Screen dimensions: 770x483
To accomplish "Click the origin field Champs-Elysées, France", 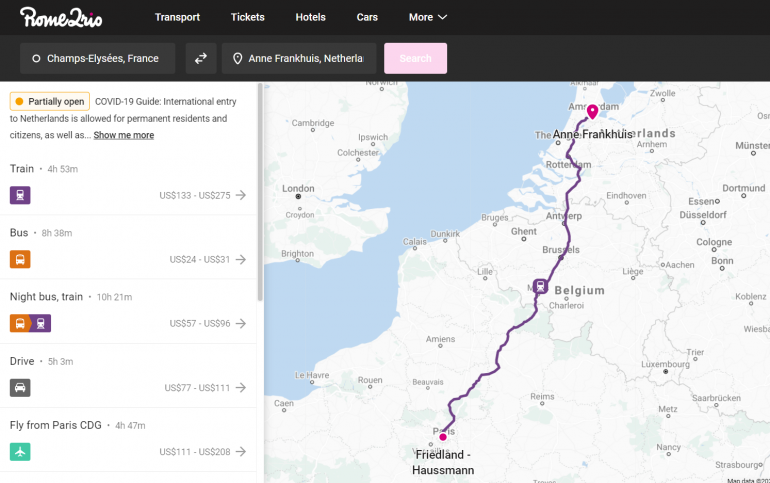I will click(x=98, y=58).
